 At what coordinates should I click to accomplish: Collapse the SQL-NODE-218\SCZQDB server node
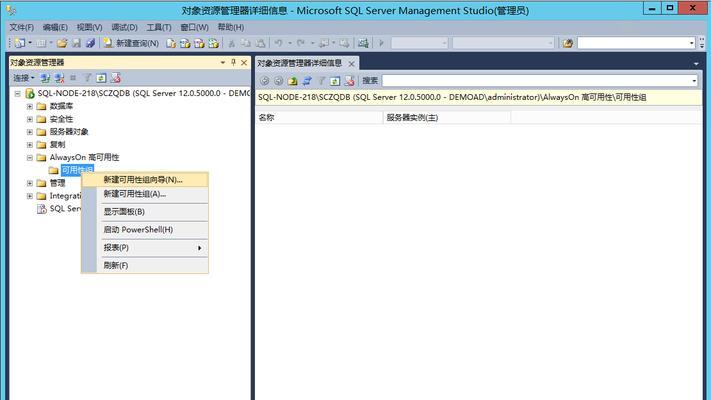tap(17, 94)
